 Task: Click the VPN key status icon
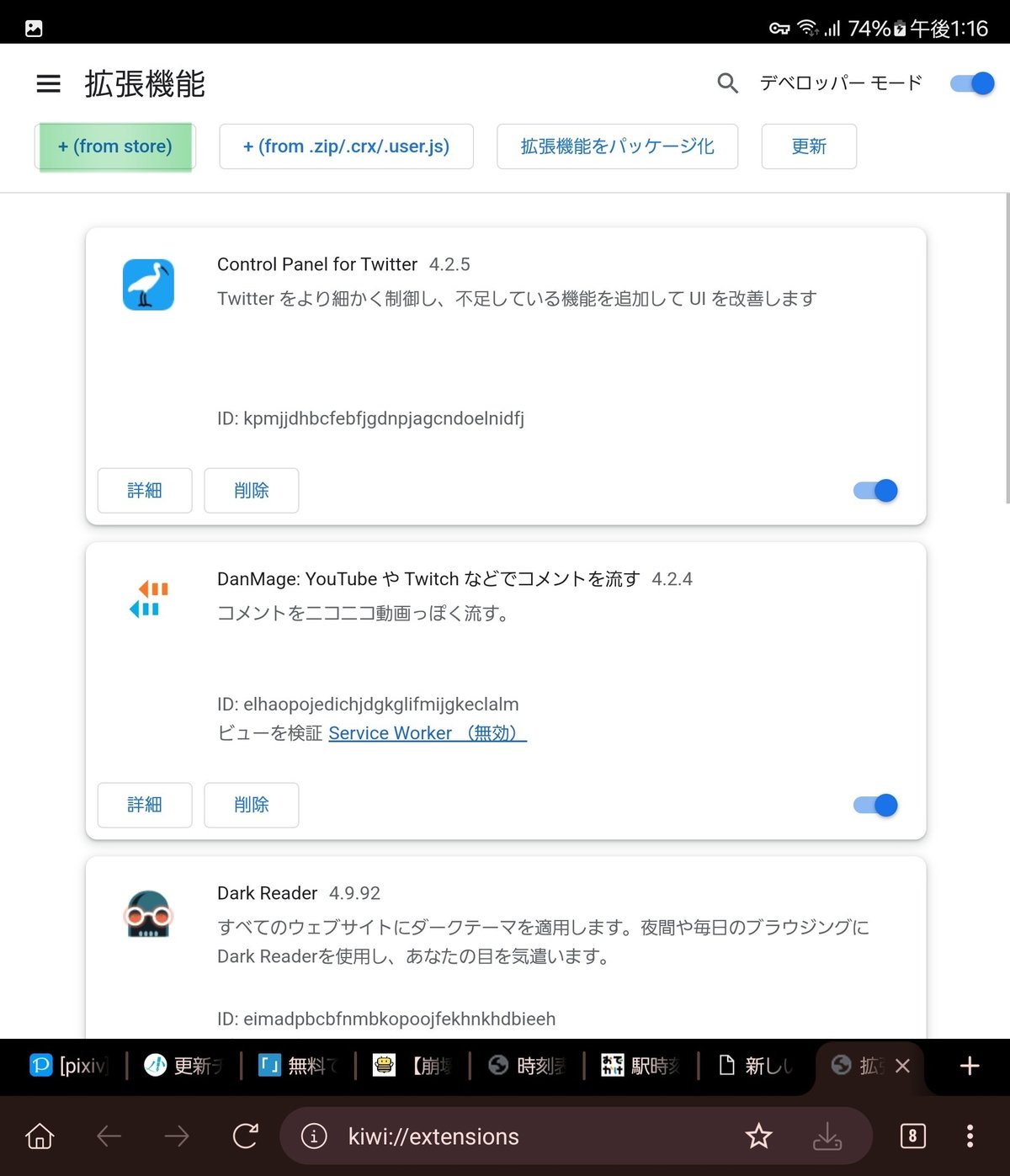point(779,29)
